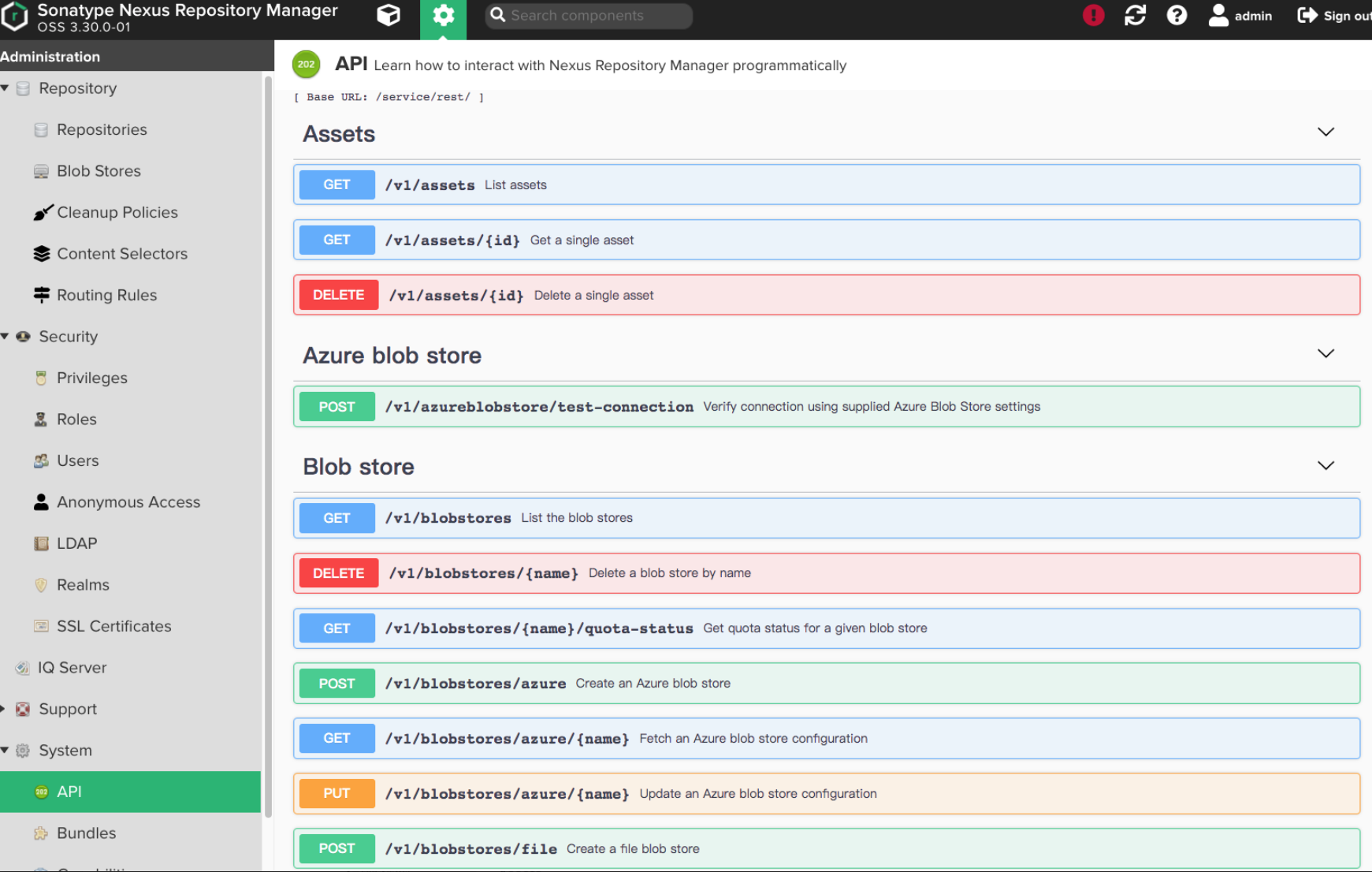
Task: Click the admin user account icon
Action: point(1218,16)
